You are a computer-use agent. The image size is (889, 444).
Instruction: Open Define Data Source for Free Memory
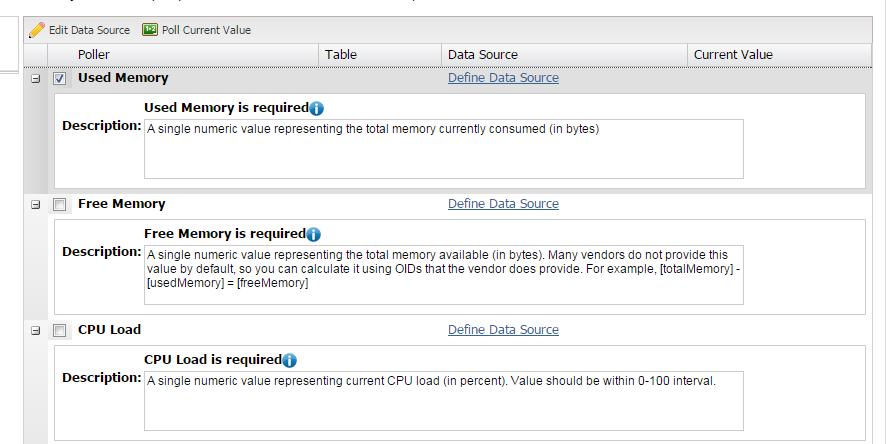[x=503, y=204]
